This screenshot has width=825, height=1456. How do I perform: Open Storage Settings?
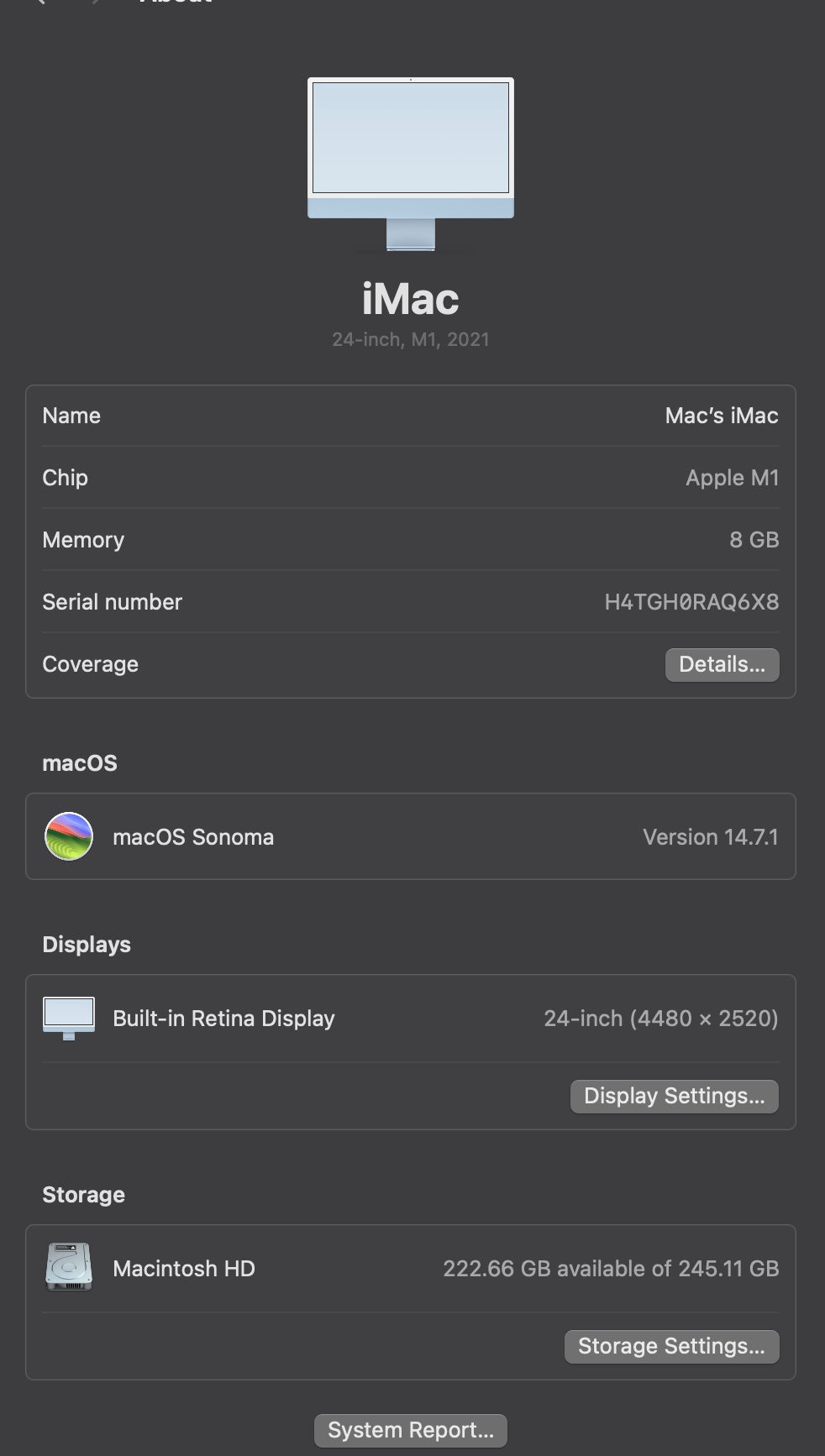[671, 1346]
